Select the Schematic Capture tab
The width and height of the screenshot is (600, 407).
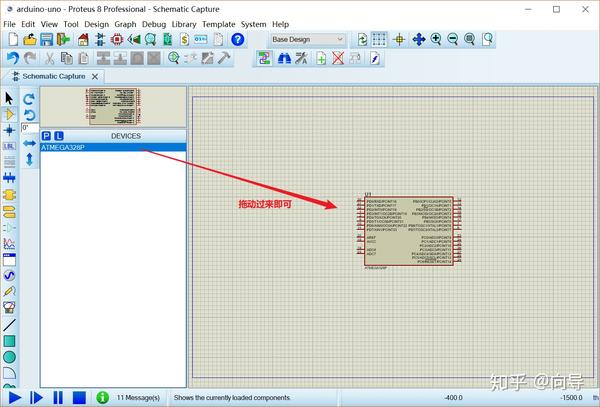tap(54, 77)
